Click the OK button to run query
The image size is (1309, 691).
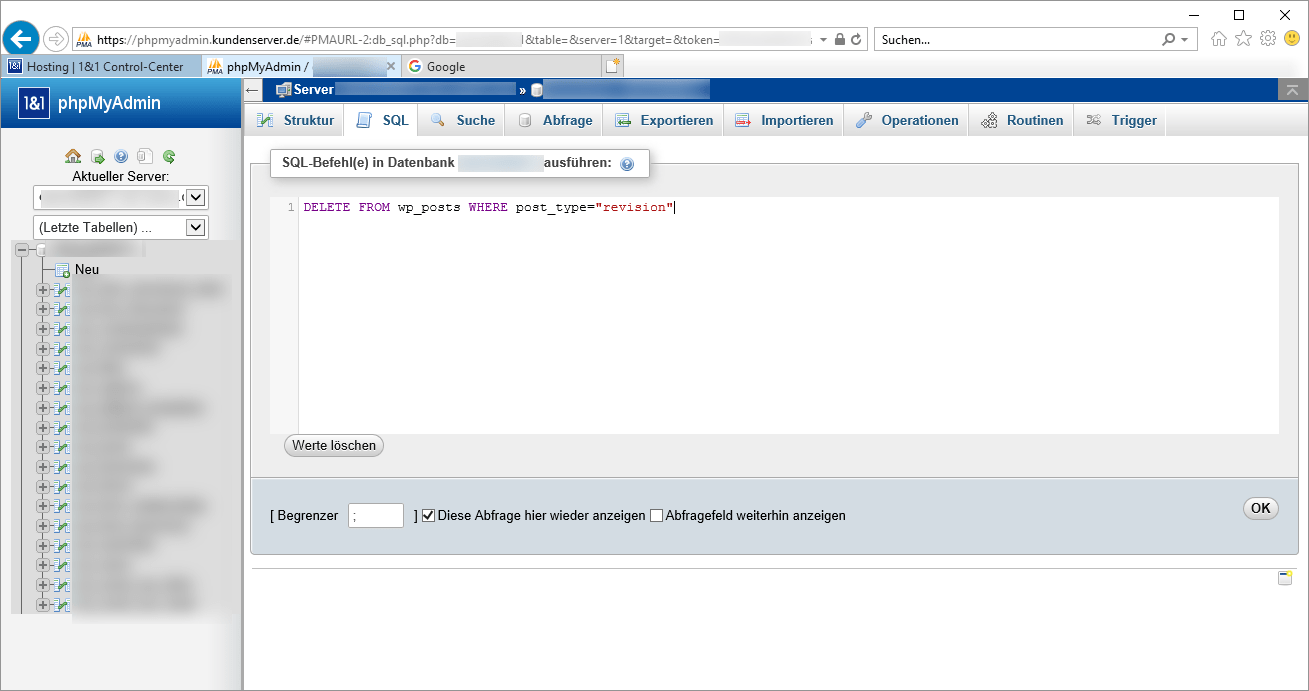click(x=1260, y=508)
